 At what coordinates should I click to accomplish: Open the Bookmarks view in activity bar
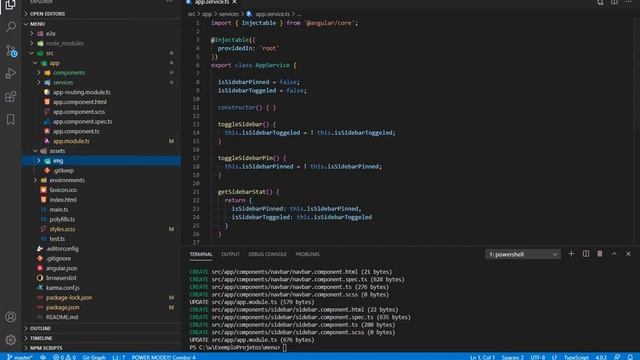[x=11, y=120]
